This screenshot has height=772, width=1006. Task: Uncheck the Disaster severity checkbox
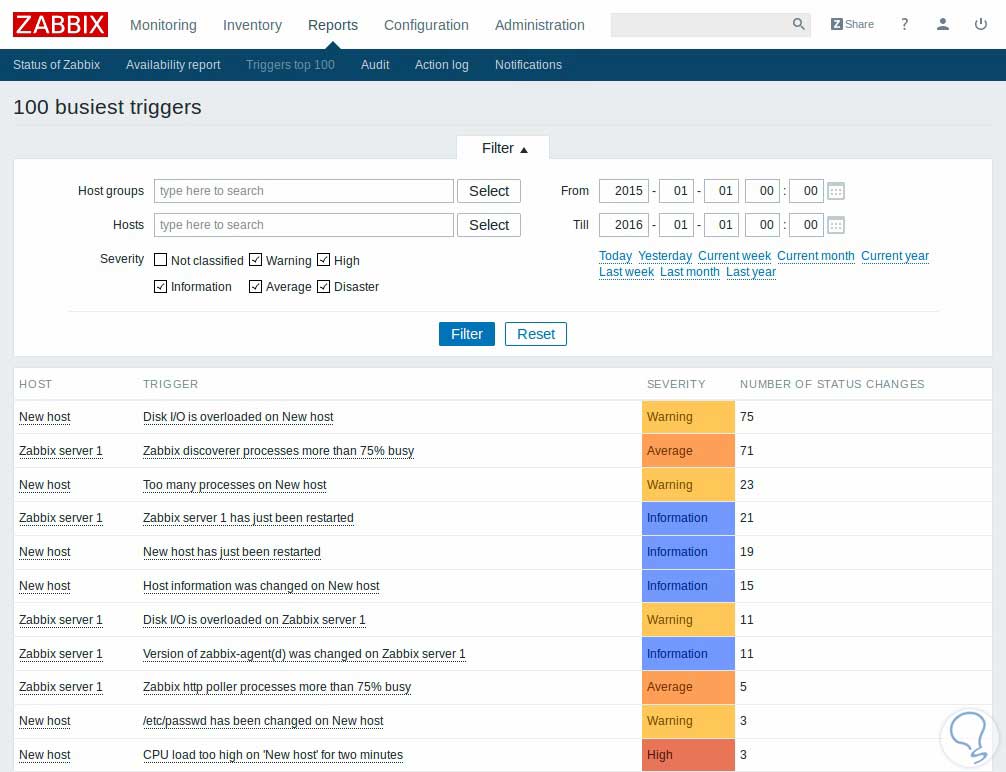pos(323,287)
